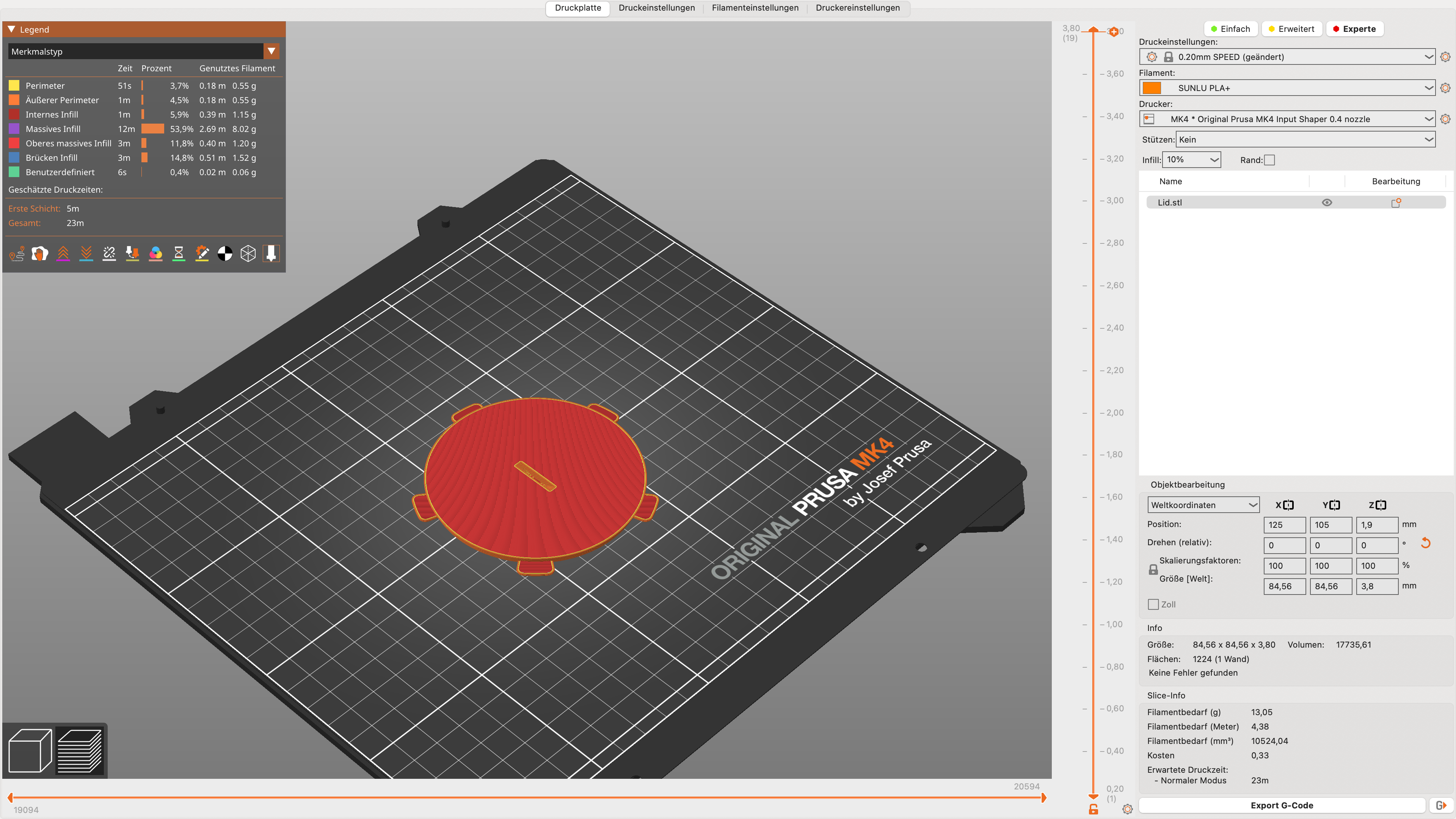Hide Lid.stl using eye icon
Viewport: 1456px width, 819px height.
(x=1327, y=203)
